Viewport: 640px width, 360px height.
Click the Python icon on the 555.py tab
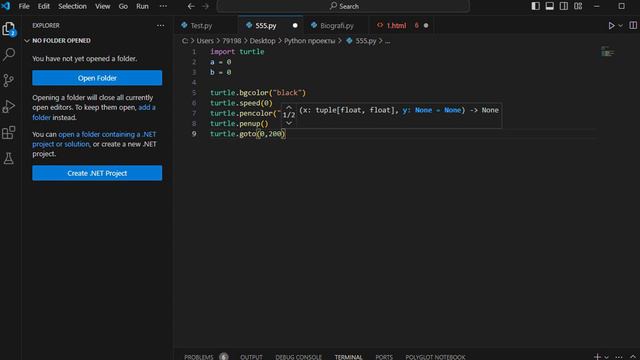pyautogui.click(x=249, y=25)
